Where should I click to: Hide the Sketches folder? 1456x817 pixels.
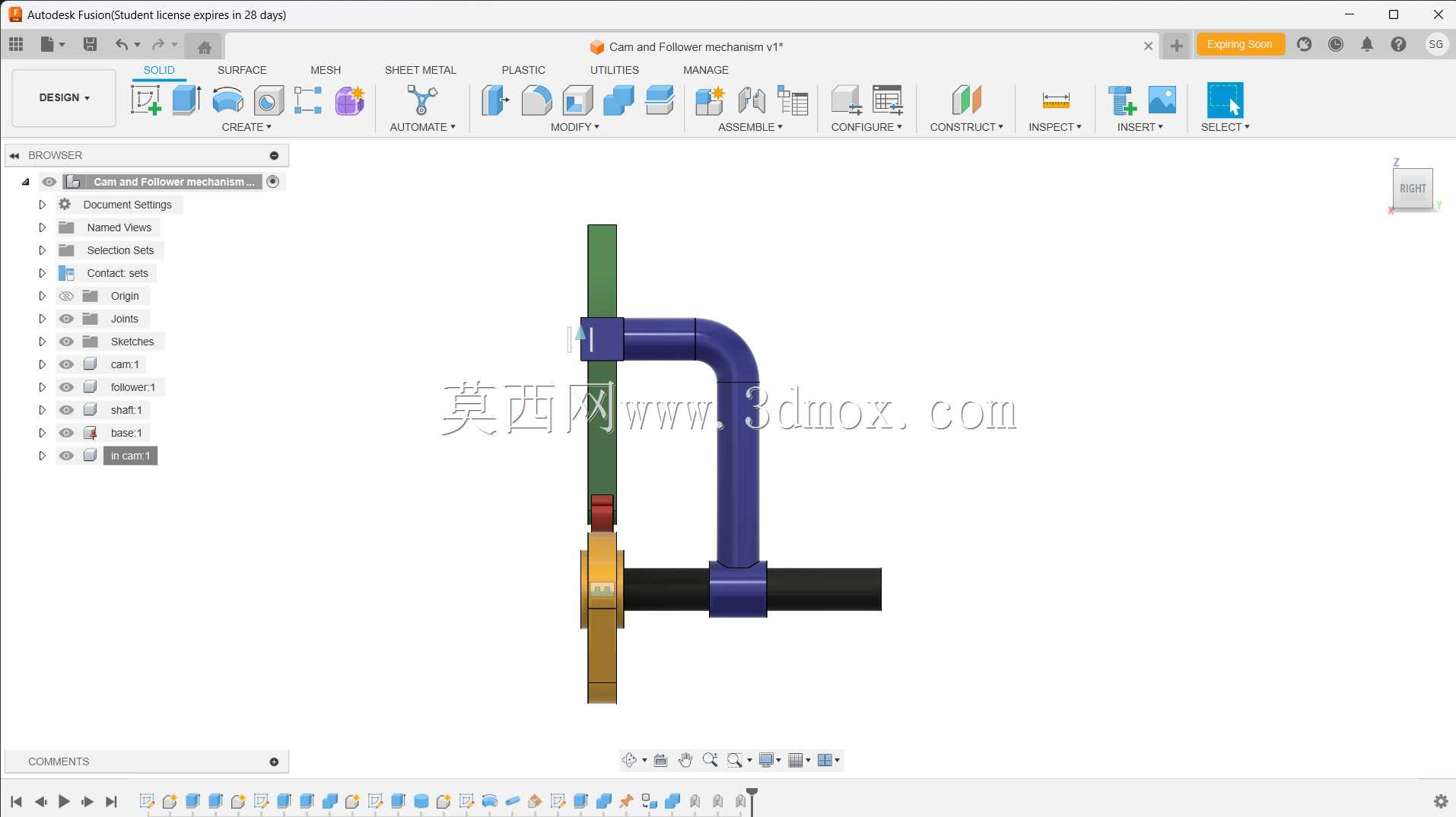point(66,342)
